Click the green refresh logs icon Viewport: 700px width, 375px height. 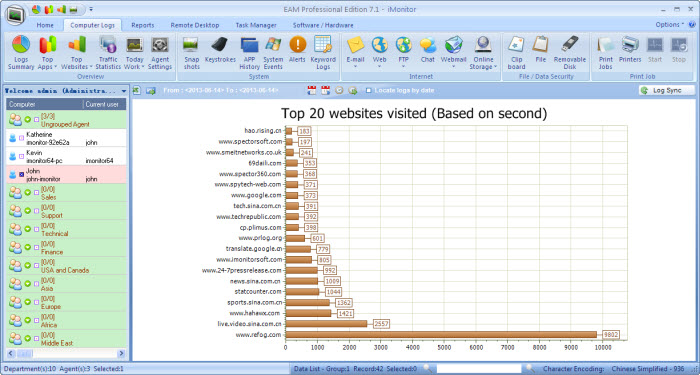(x=353, y=90)
